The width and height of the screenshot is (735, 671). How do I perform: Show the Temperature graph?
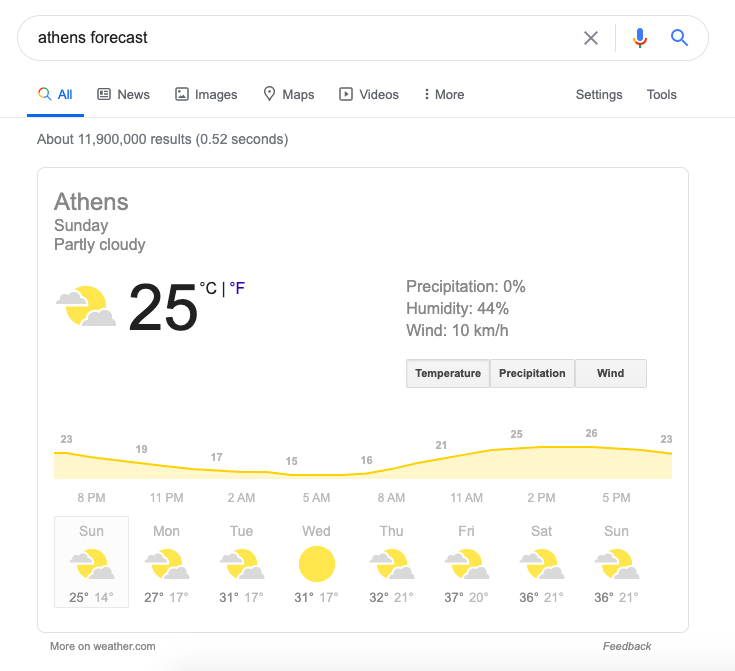448,373
